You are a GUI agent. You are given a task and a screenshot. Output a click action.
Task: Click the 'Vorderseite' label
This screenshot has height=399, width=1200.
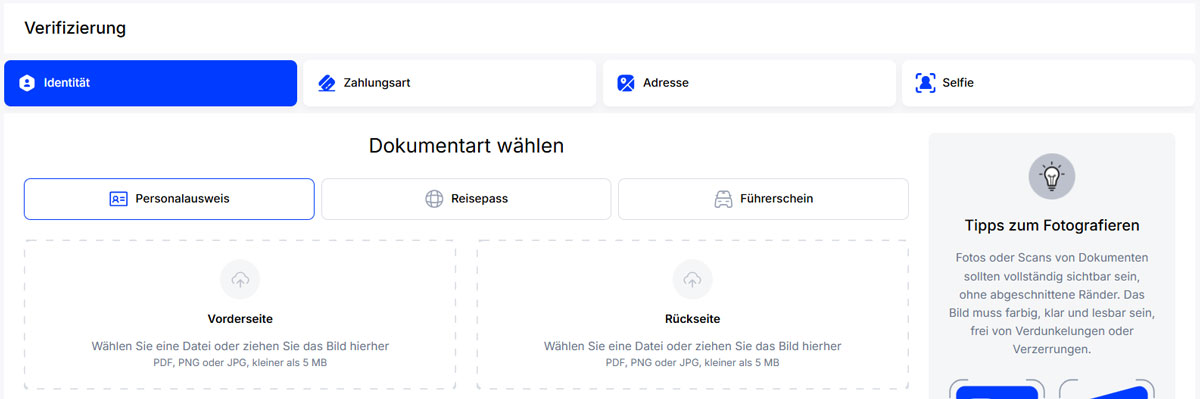click(x=240, y=319)
